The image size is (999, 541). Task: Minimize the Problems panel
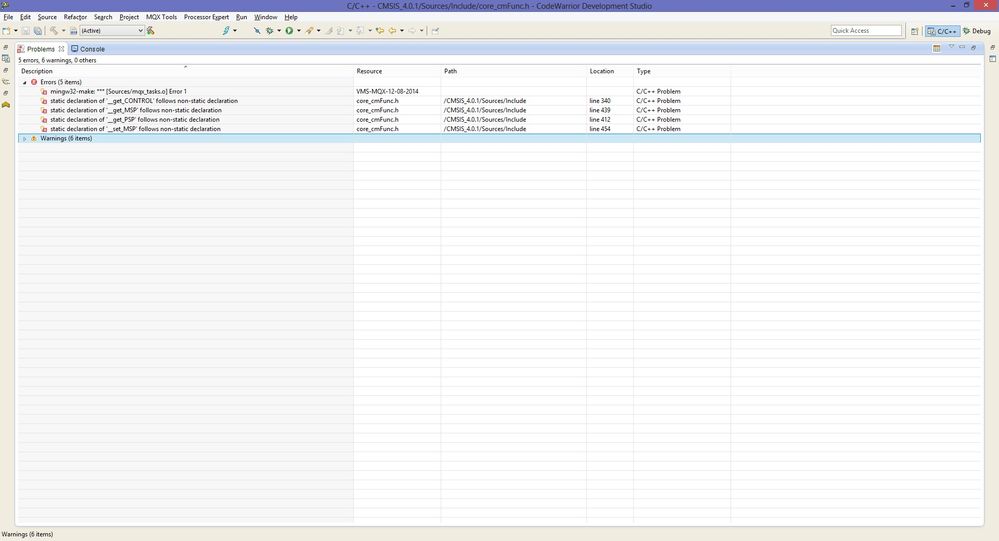pos(962,47)
